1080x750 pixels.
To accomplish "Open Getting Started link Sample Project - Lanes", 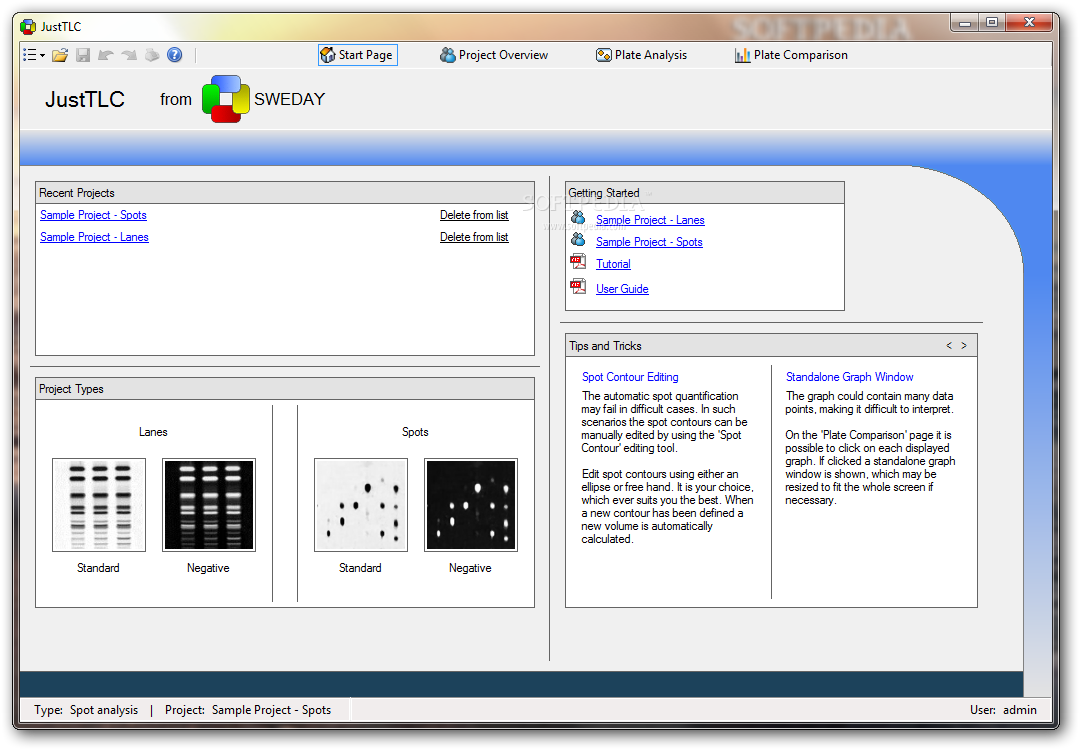I will coord(650,220).
